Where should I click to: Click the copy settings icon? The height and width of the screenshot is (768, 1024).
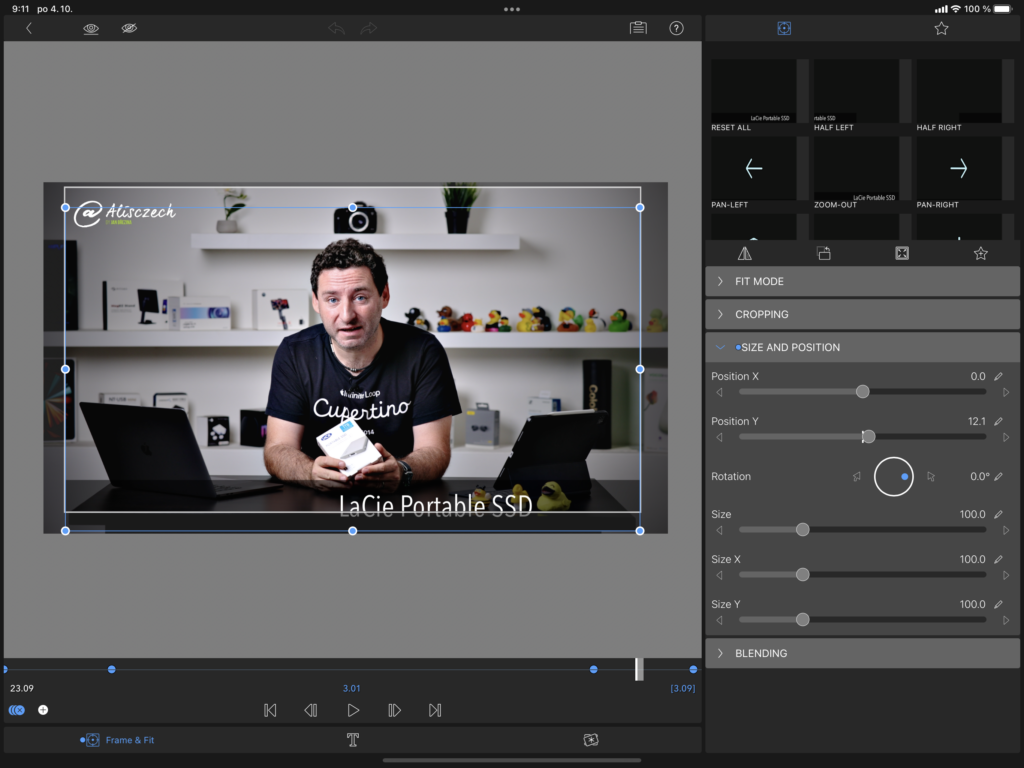(x=824, y=253)
